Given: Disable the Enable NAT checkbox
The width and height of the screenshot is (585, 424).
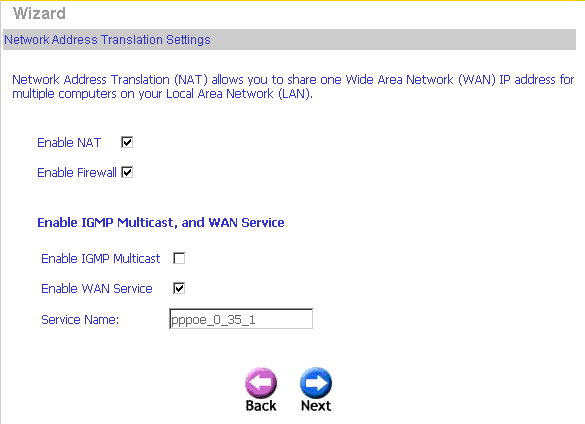Looking at the screenshot, I should [127, 142].
